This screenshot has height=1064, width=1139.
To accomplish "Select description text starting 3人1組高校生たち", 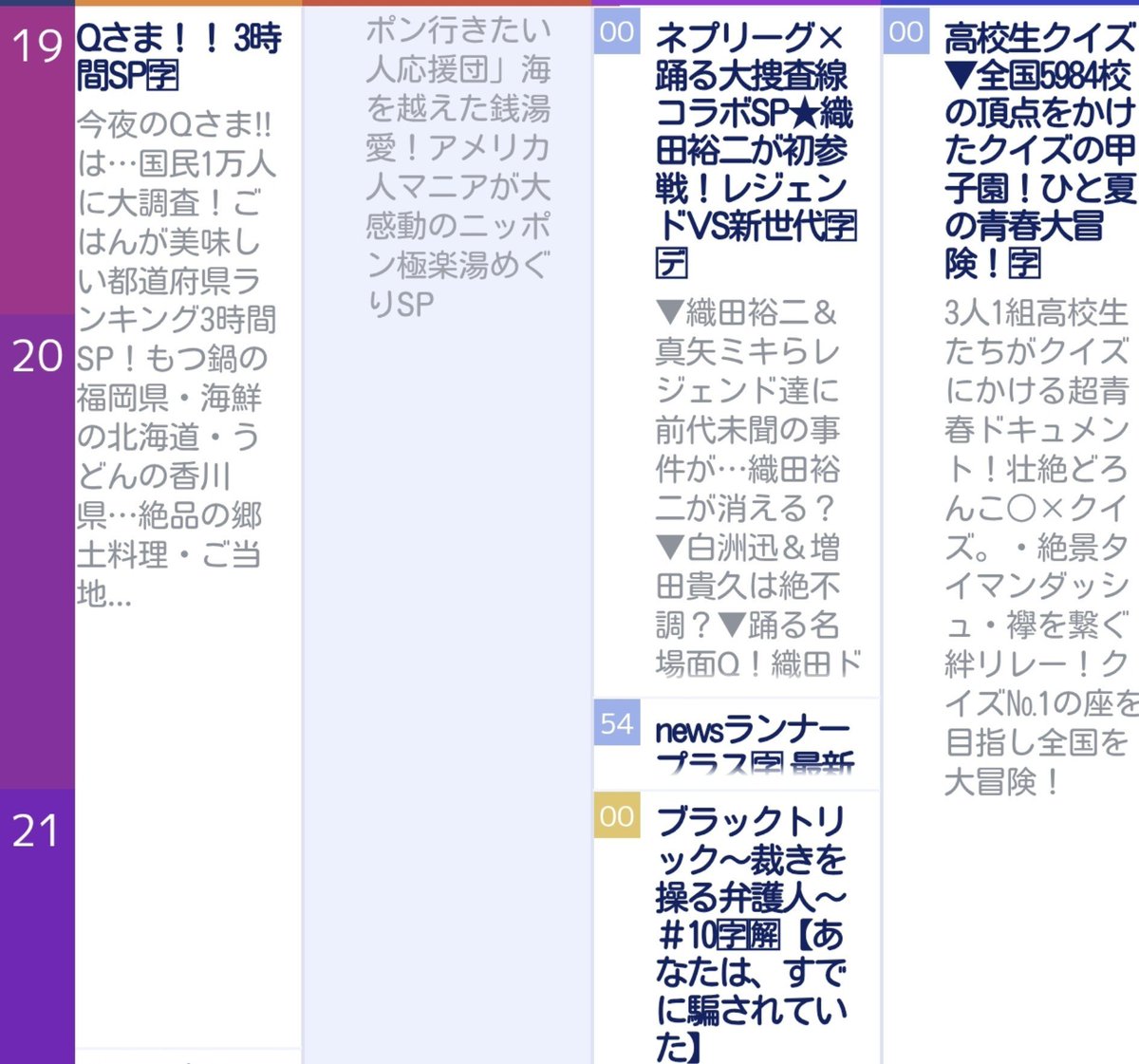I will tap(1040, 547).
